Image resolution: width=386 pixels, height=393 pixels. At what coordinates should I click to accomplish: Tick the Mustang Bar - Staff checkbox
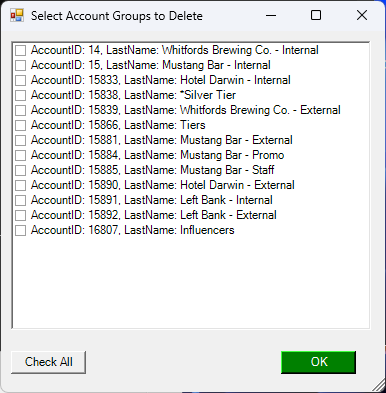coord(20,170)
